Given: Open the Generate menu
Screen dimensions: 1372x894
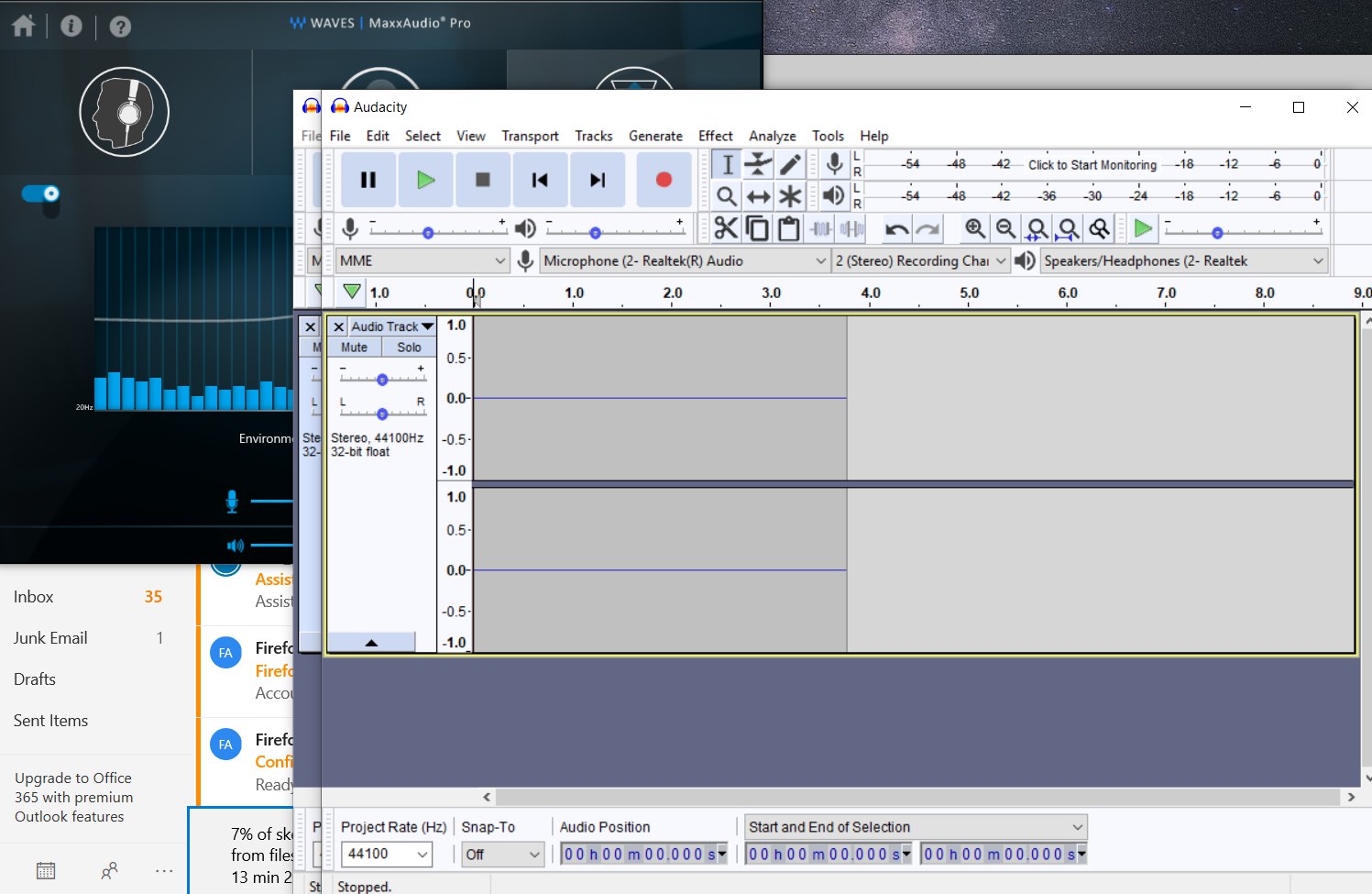Looking at the screenshot, I should point(655,136).
